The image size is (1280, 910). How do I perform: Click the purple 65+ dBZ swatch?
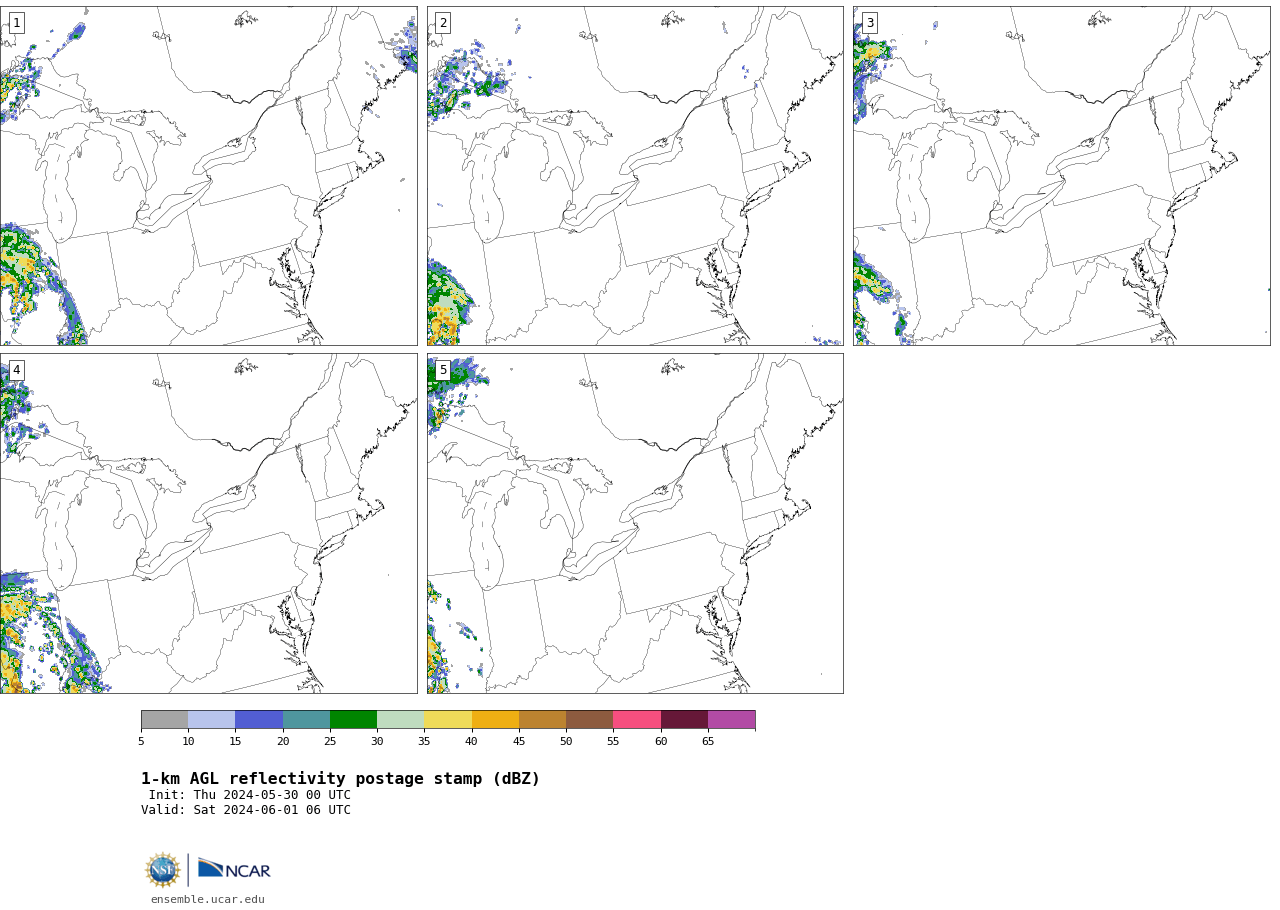[731, 720]
